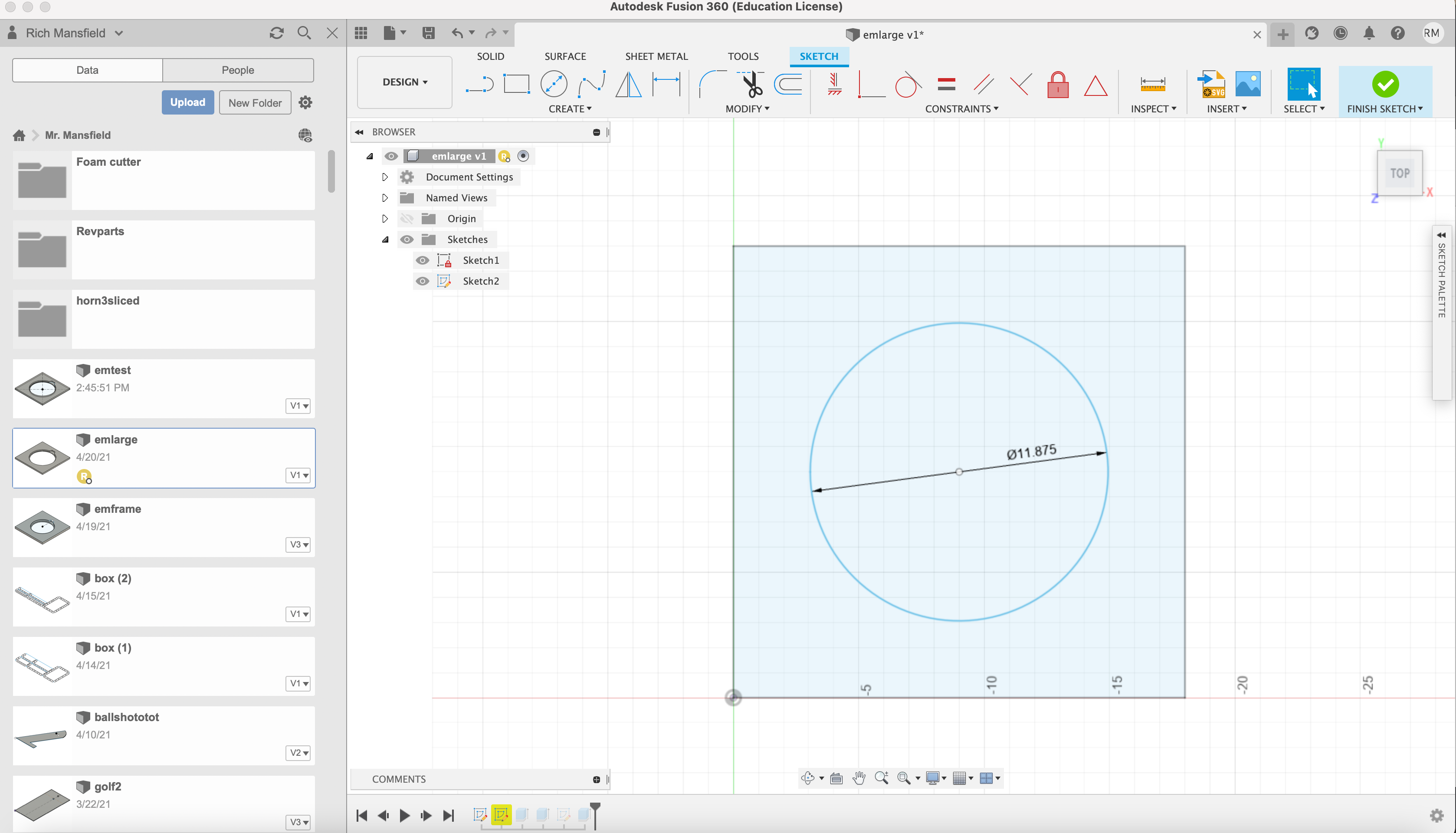This screenshot has height=833, width=1456.
Task: Click the Pan hand tool in navigation bar
Action: click(859, 778)
